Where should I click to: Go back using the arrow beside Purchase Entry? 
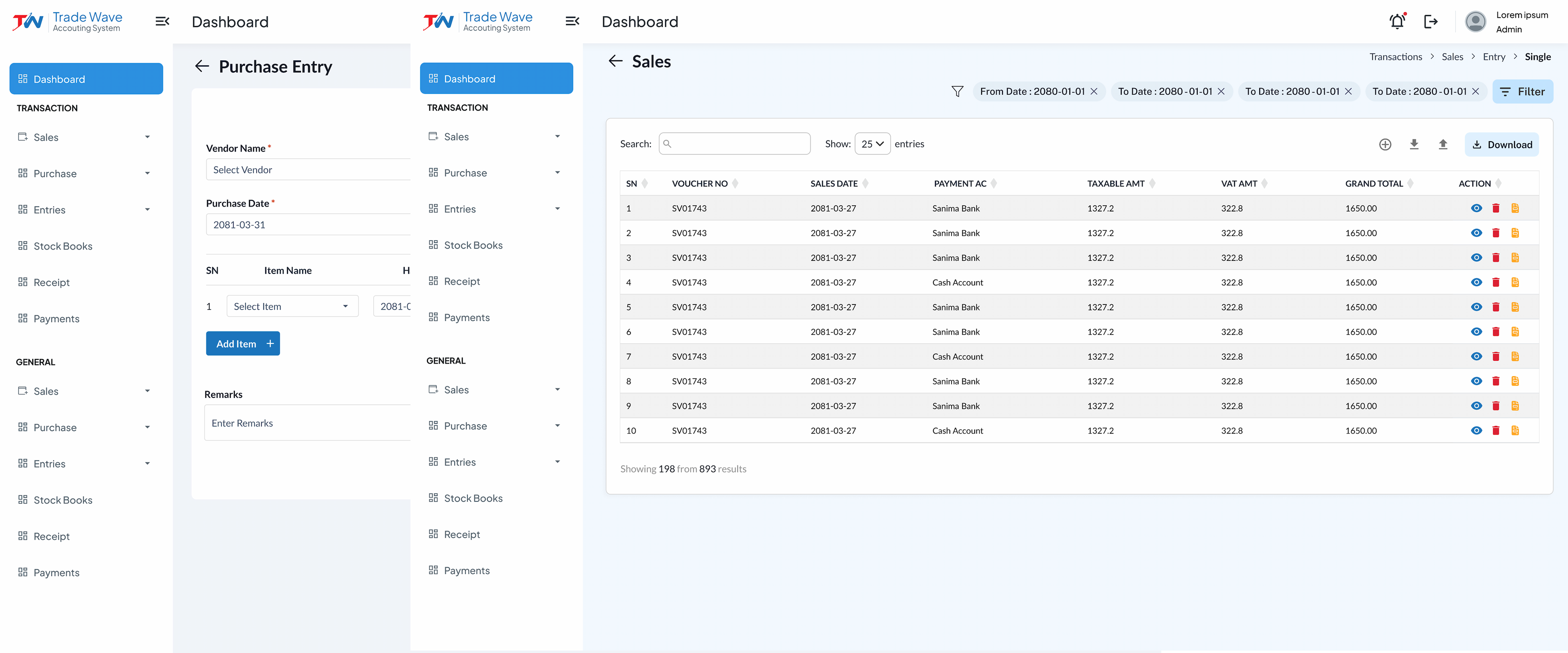pyautogui.click(x=202, y=67)
